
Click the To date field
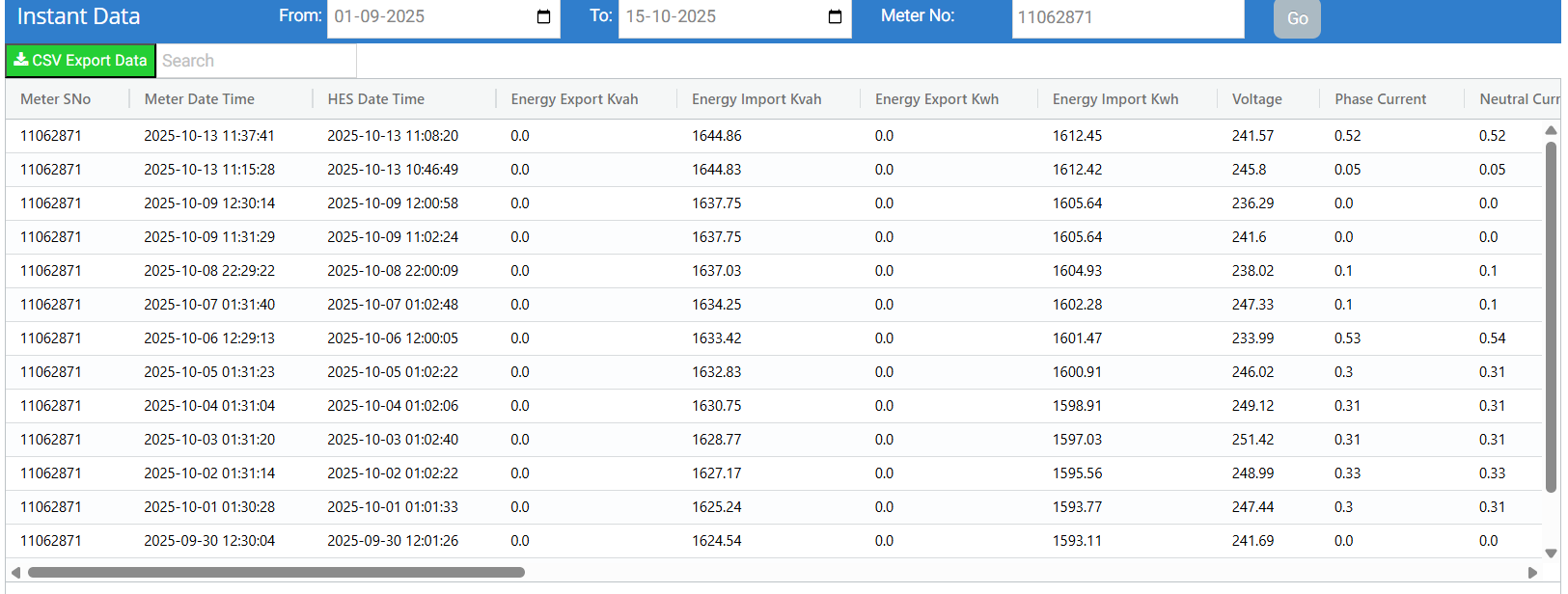[x=721, y=17]
